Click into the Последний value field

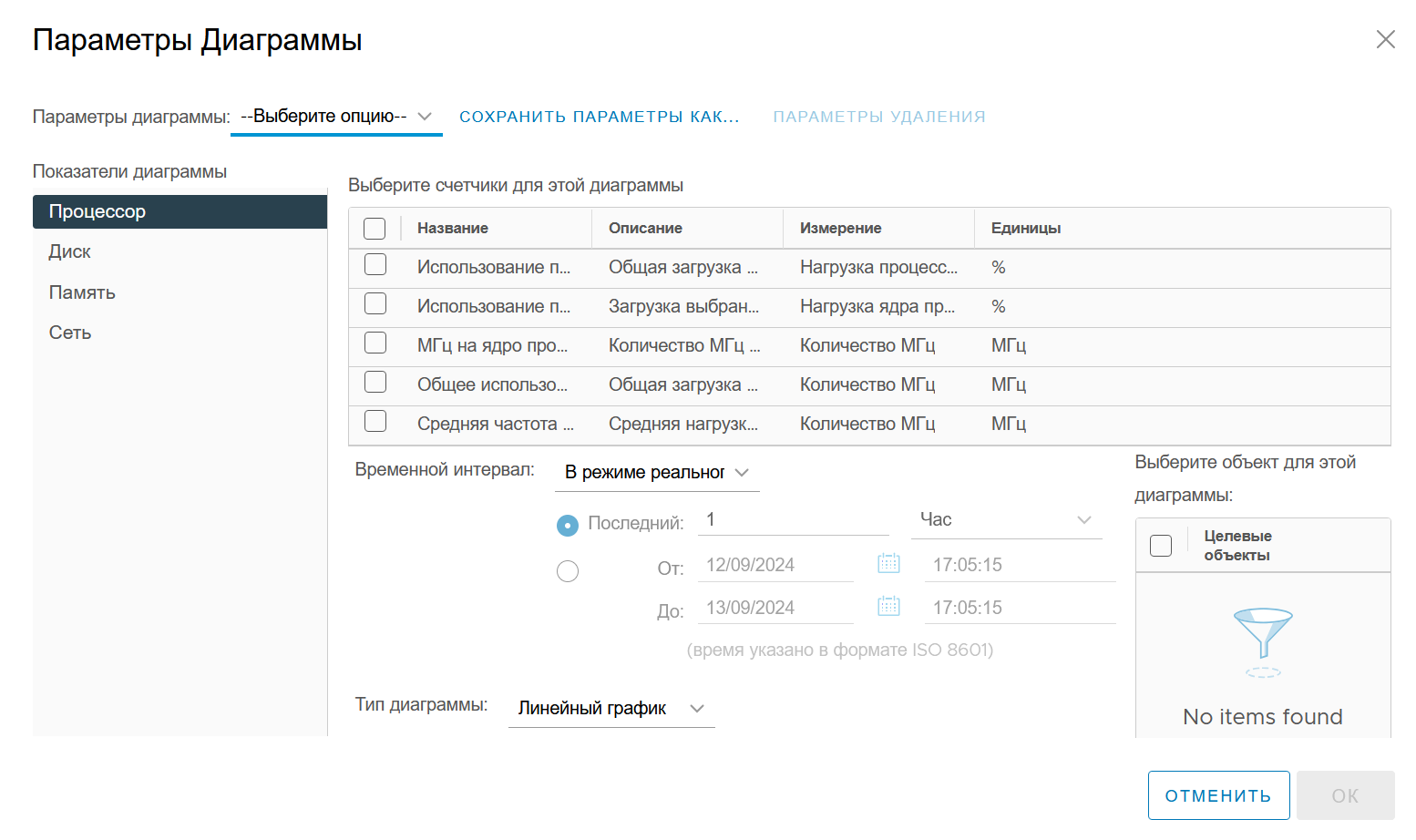click(x=793, y=519)
